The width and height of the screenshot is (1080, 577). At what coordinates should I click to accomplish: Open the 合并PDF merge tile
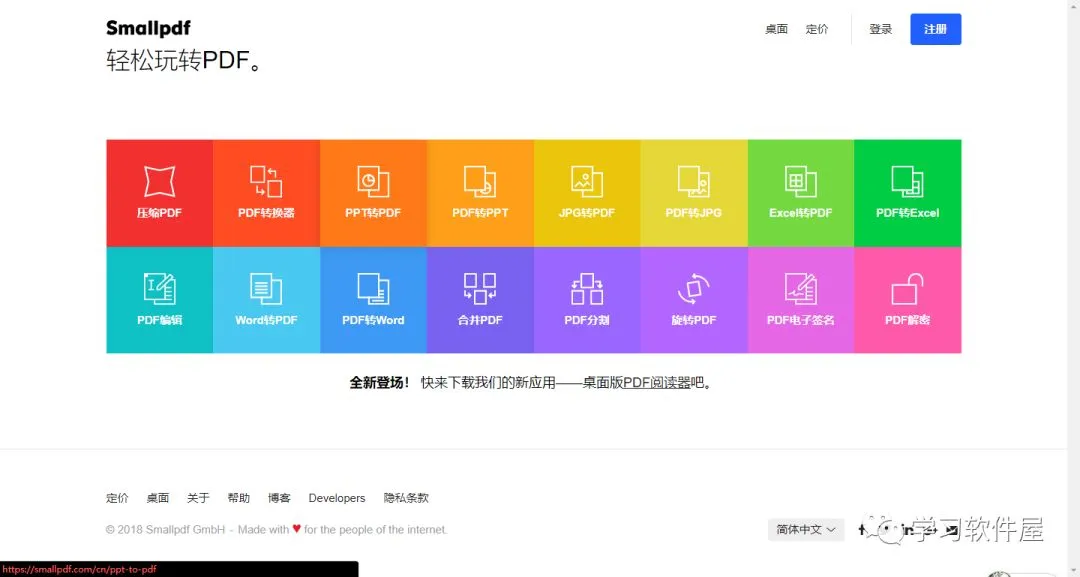click(480, 300)
